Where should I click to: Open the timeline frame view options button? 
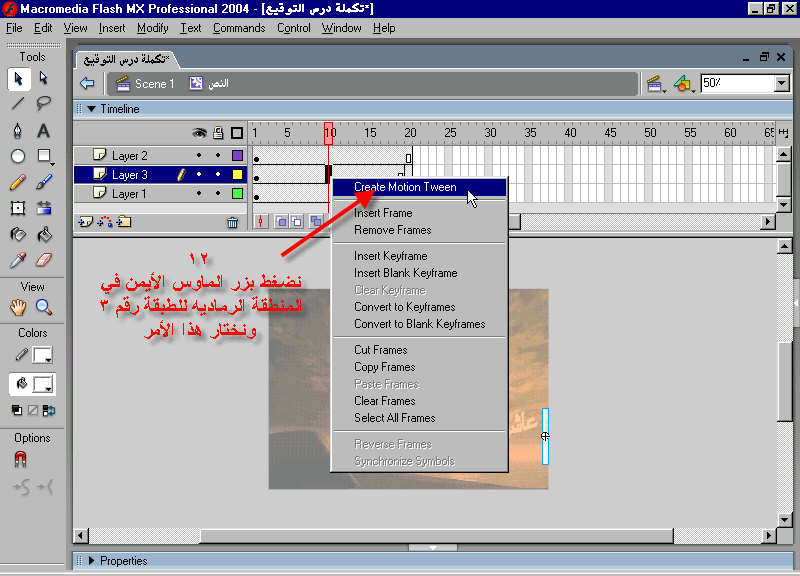tap(784, 133)
